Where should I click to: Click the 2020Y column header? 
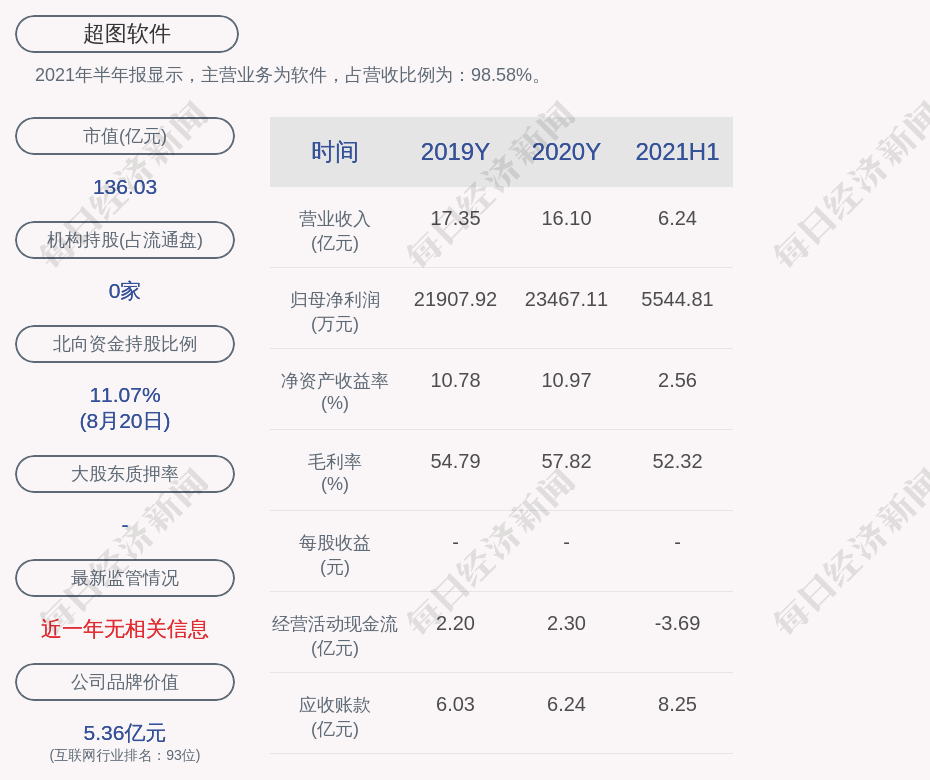tap(566, 152)
